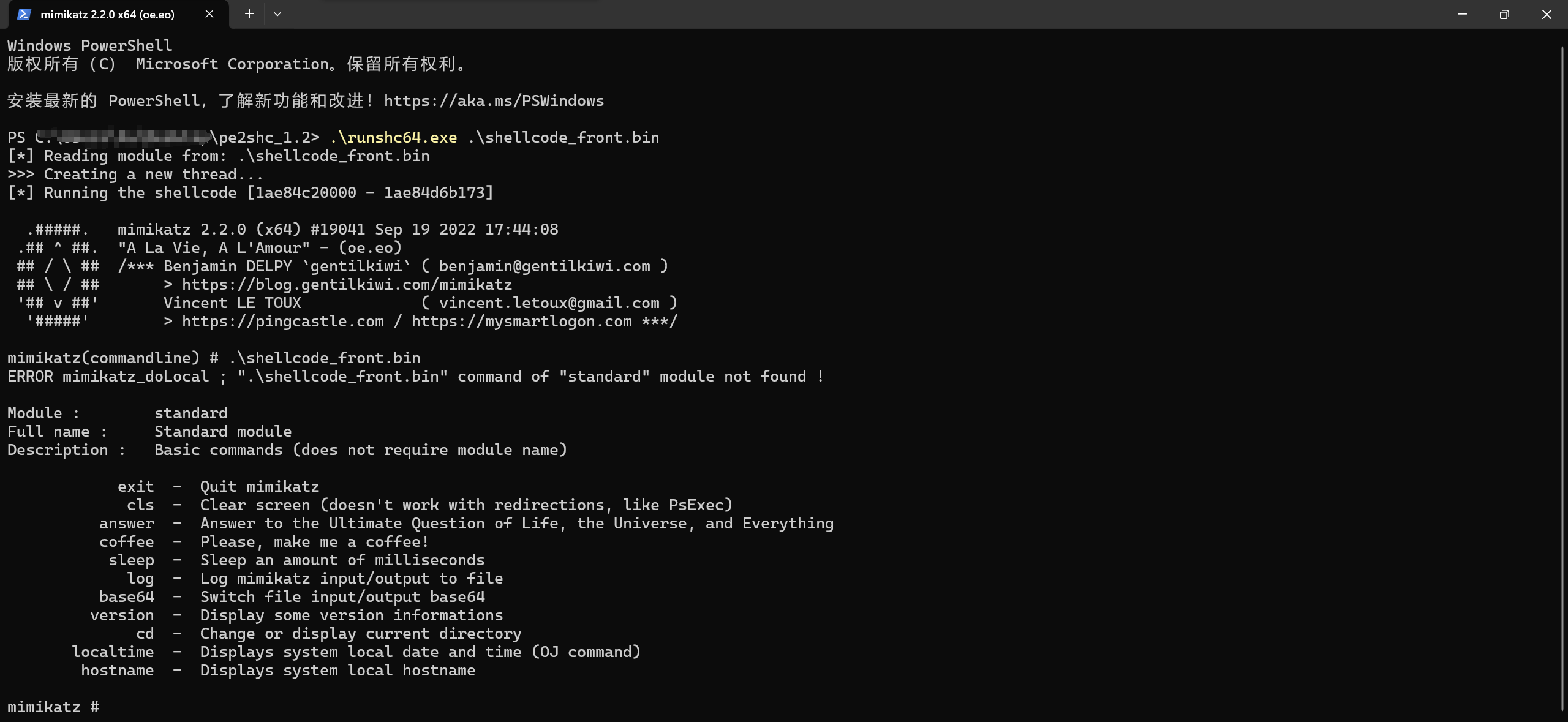Close the terminal window

pyautogui.click(x=1547, y=14)
